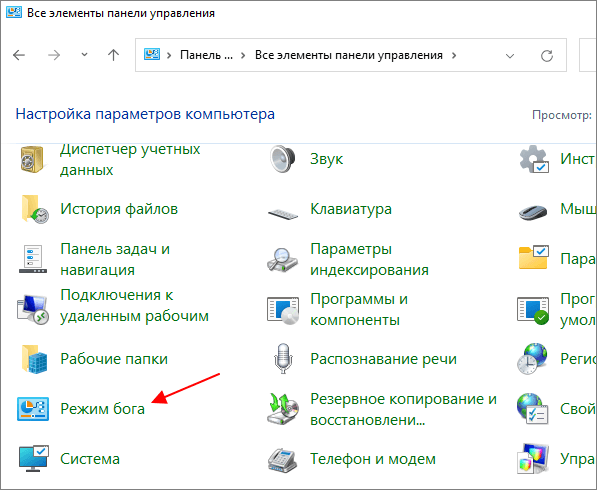The width and height of the screenshot is (597, 490).
Task: Go forward with the right arrow button
Action: 54,55
